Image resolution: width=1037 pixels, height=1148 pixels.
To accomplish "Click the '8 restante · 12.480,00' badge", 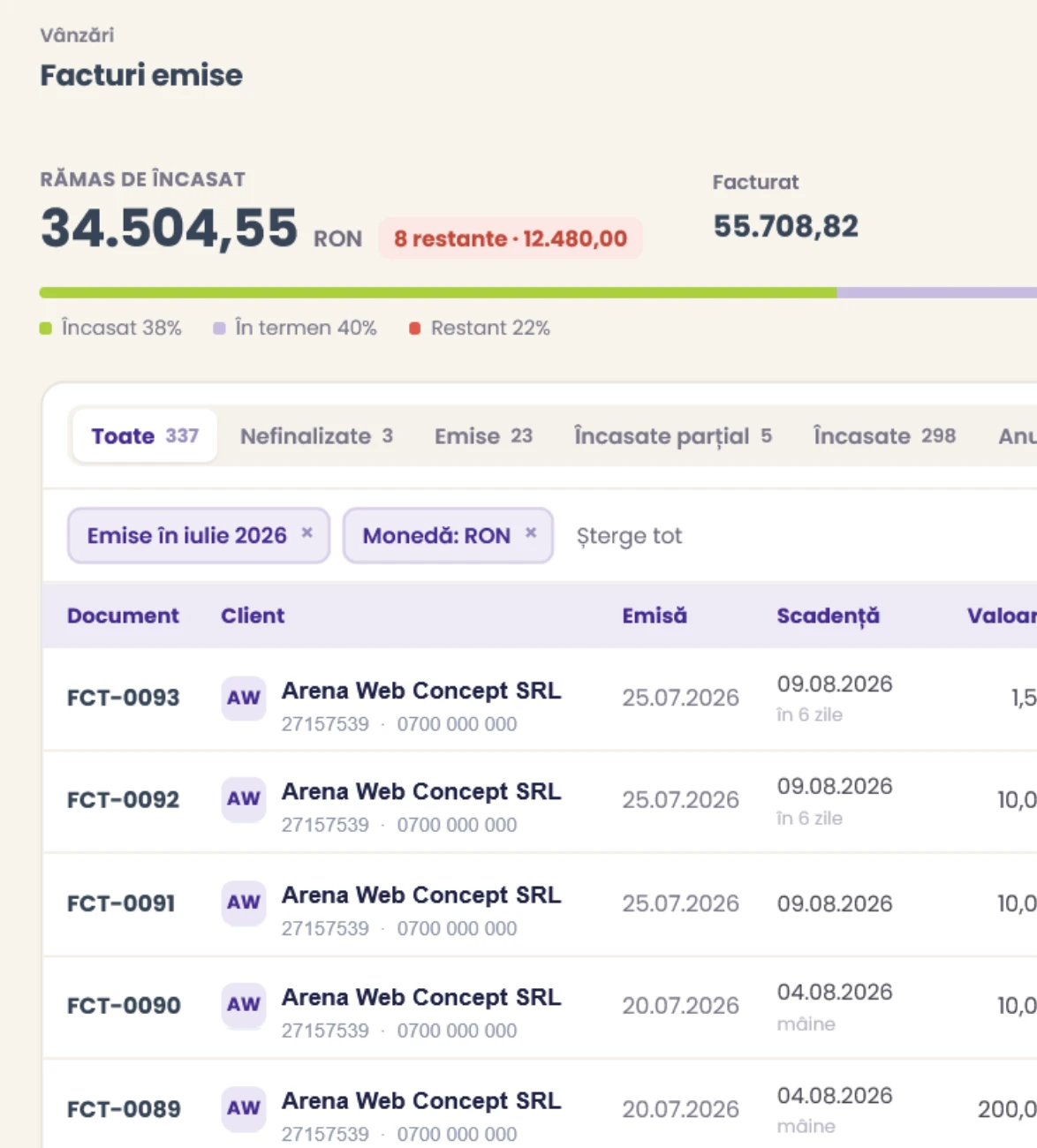I will pos(511,238).
